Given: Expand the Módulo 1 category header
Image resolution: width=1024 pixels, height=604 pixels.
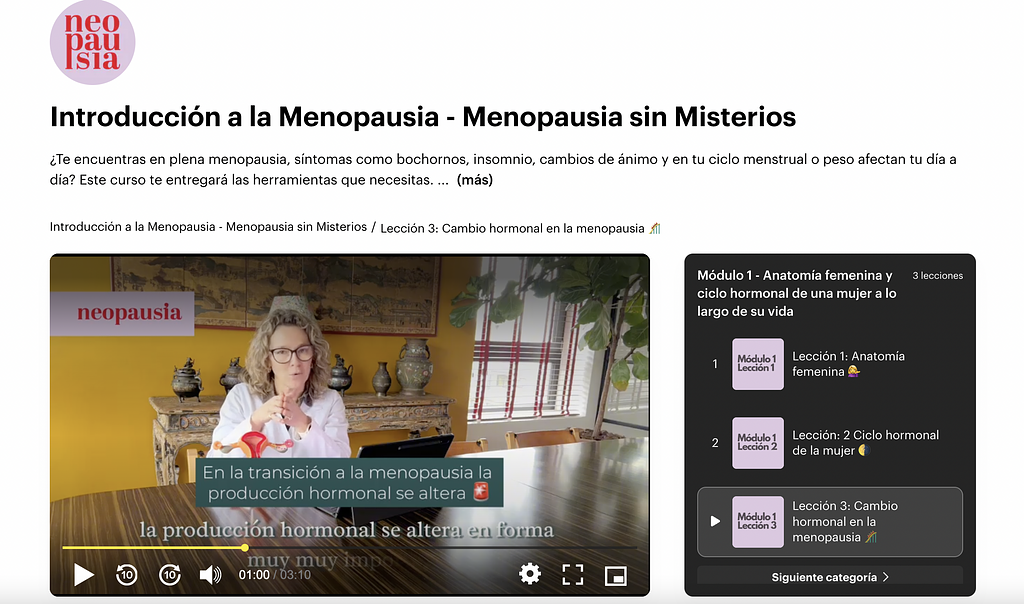Looking at the screenshot, I should tap(796, 293).
